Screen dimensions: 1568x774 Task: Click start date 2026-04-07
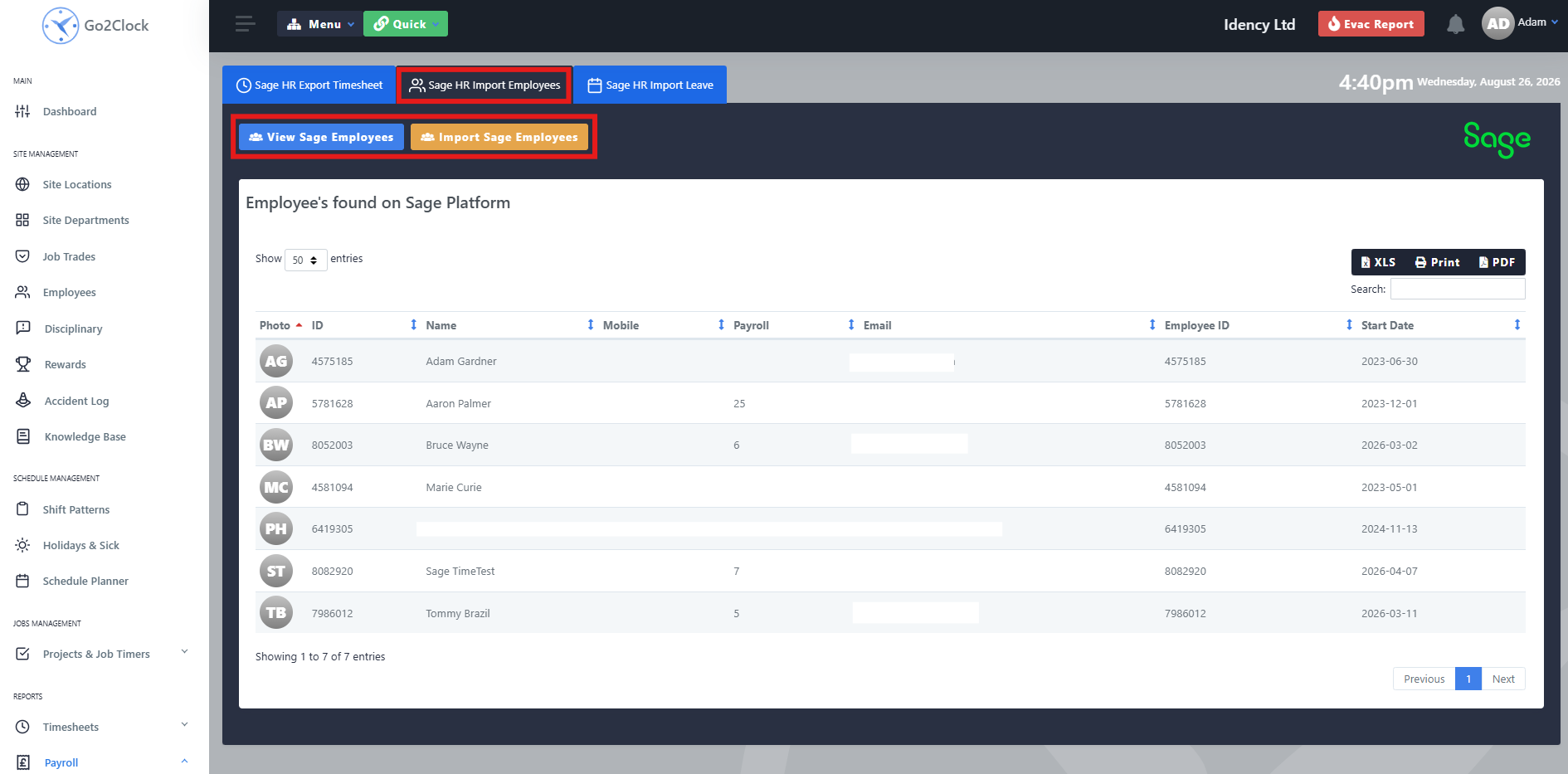[x=1390, y=571]
